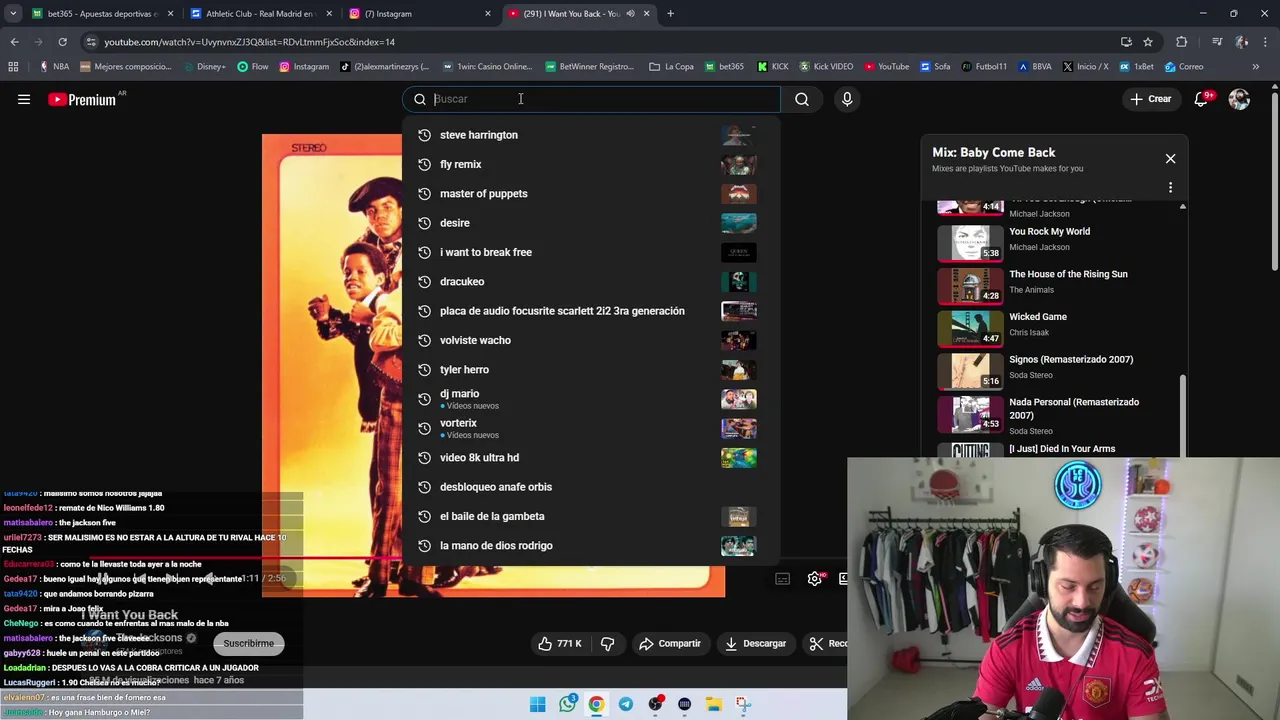Click the Descargar download button

(x=755, y=643)
